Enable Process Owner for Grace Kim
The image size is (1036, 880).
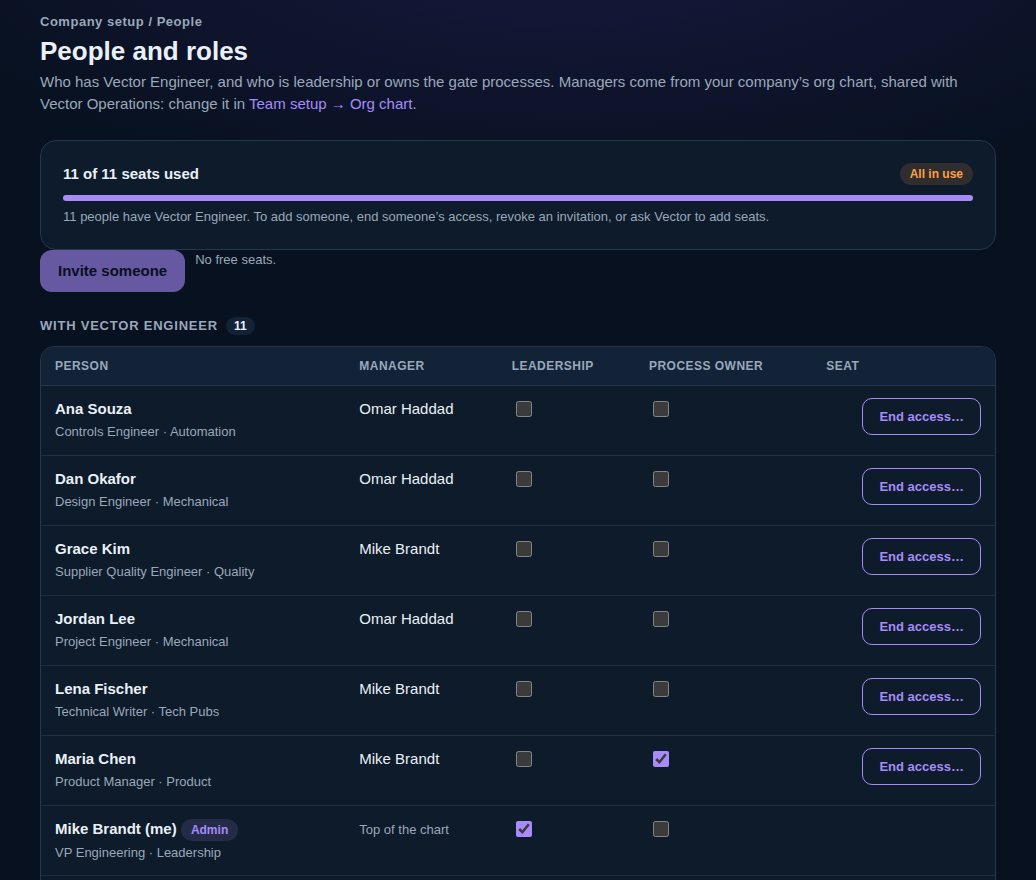pos(661,549)
